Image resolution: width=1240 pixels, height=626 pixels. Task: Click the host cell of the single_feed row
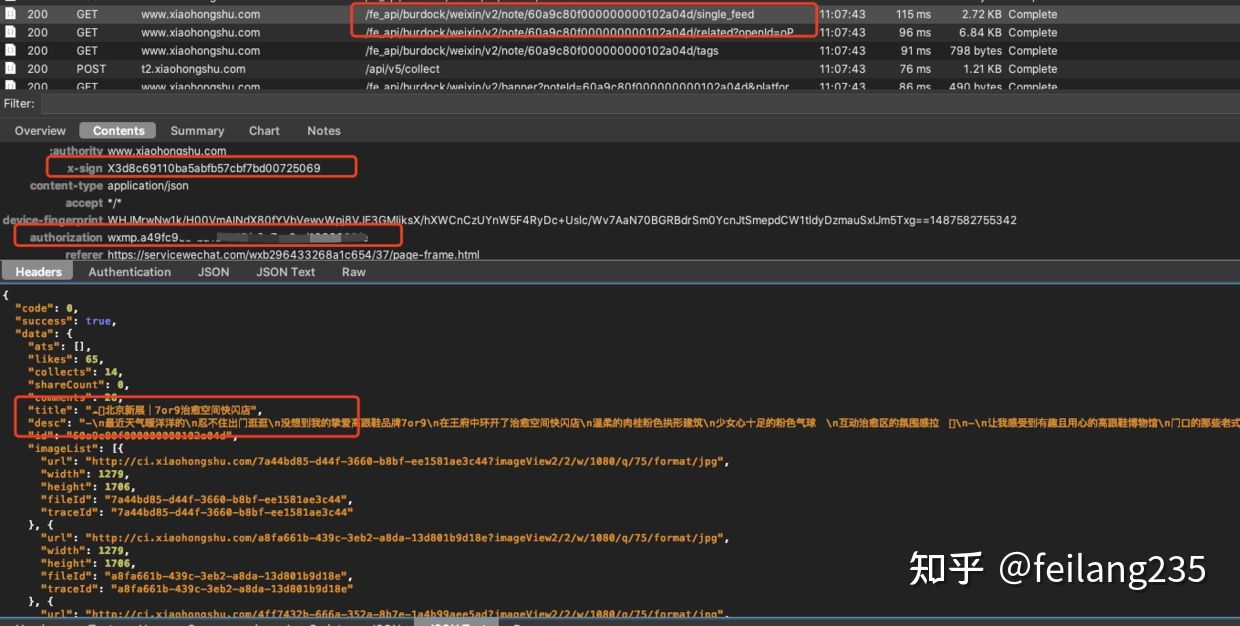click(200, 15)
